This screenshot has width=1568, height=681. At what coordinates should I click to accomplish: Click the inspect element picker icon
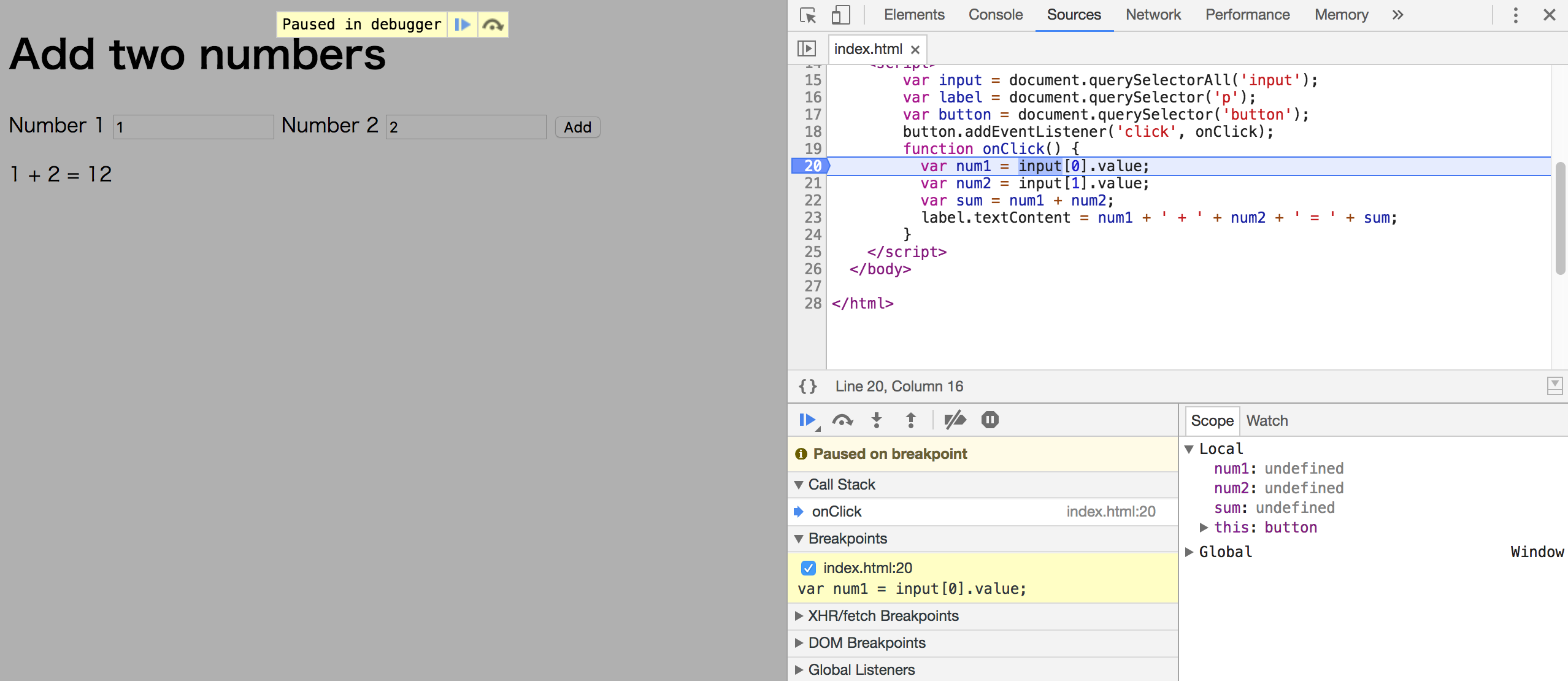click(808, 15)
